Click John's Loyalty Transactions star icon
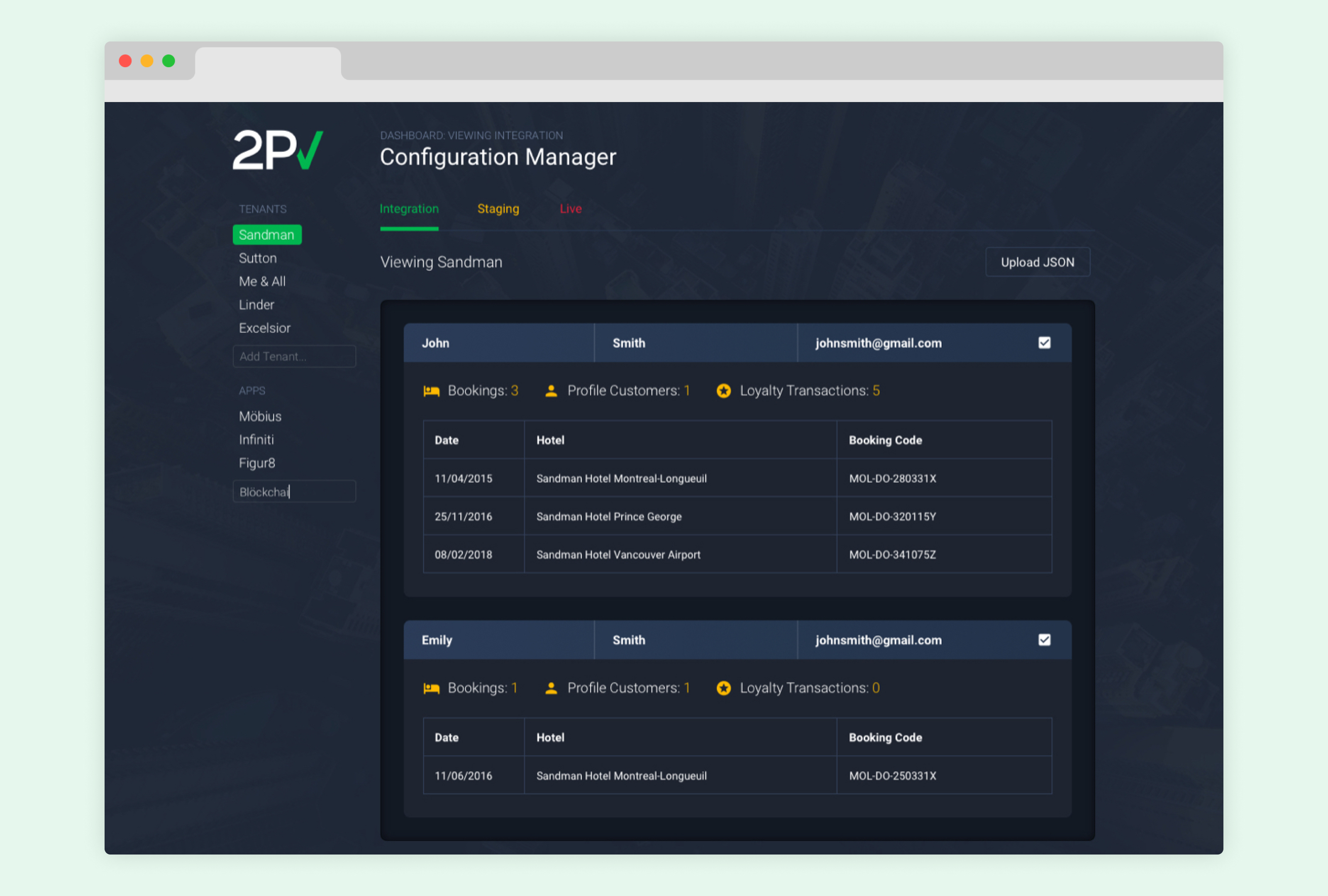 point(723,391)
